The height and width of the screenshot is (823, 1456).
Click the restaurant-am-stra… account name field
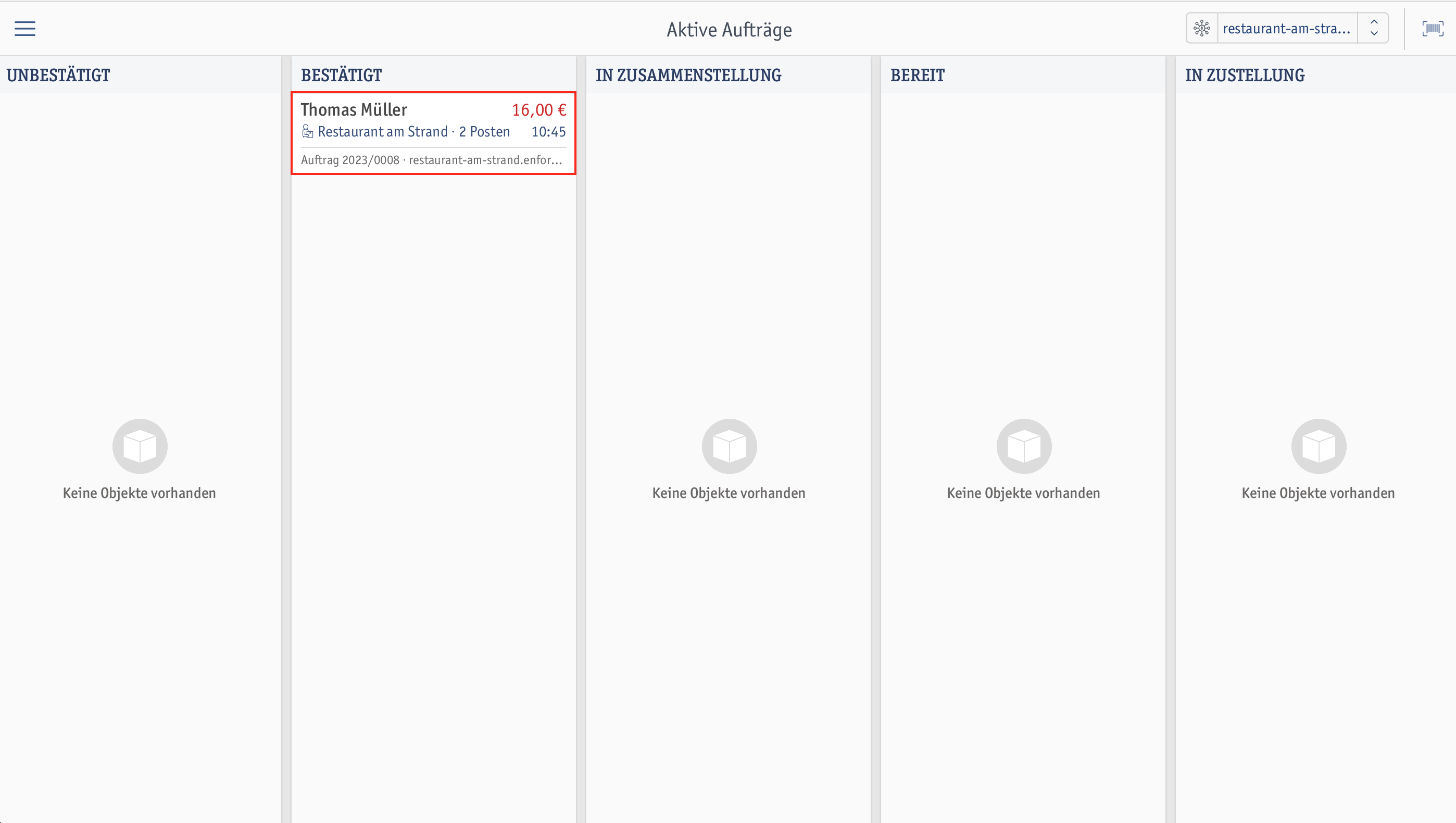click(x=1287, y=28)
